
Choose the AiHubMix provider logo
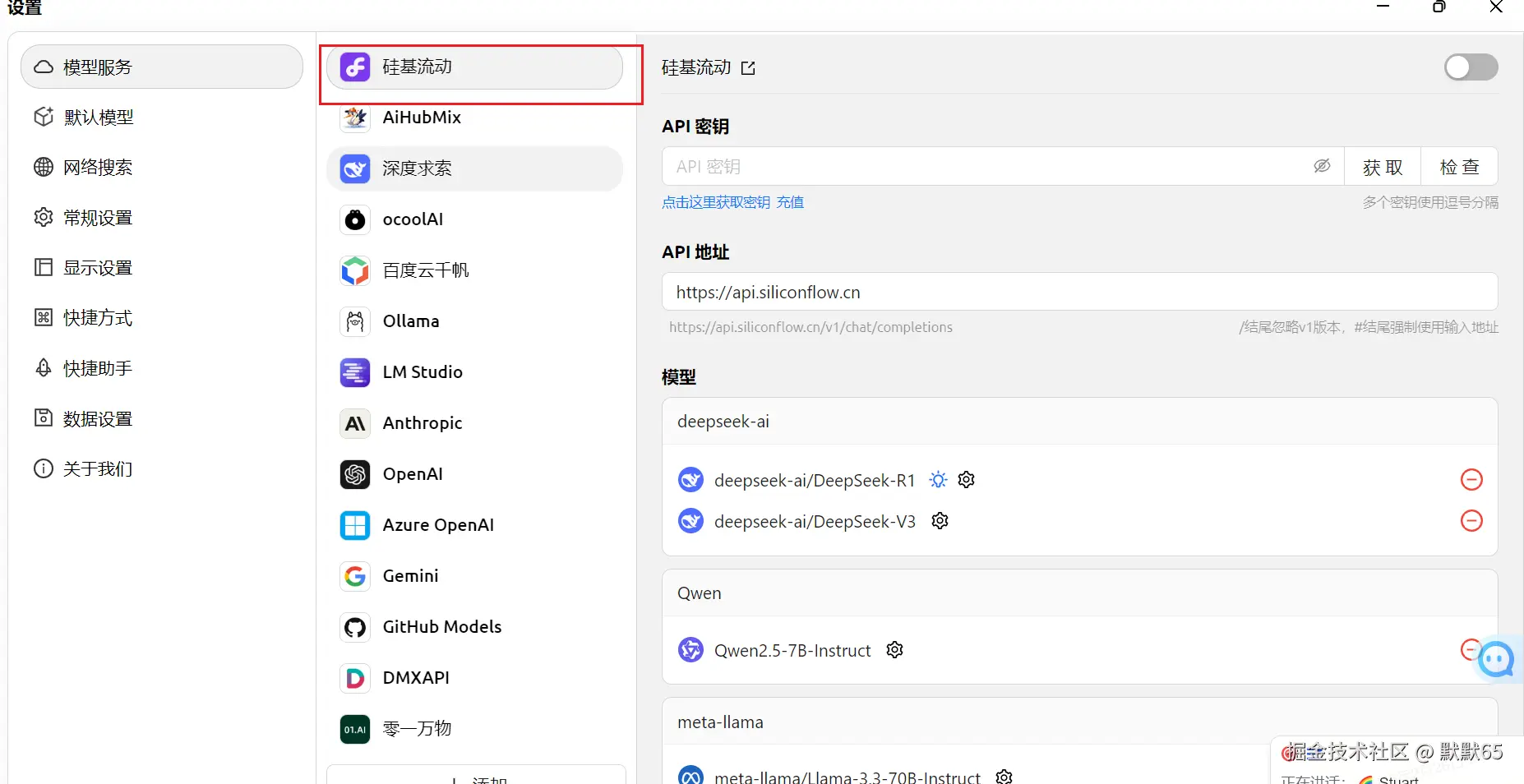355,118
